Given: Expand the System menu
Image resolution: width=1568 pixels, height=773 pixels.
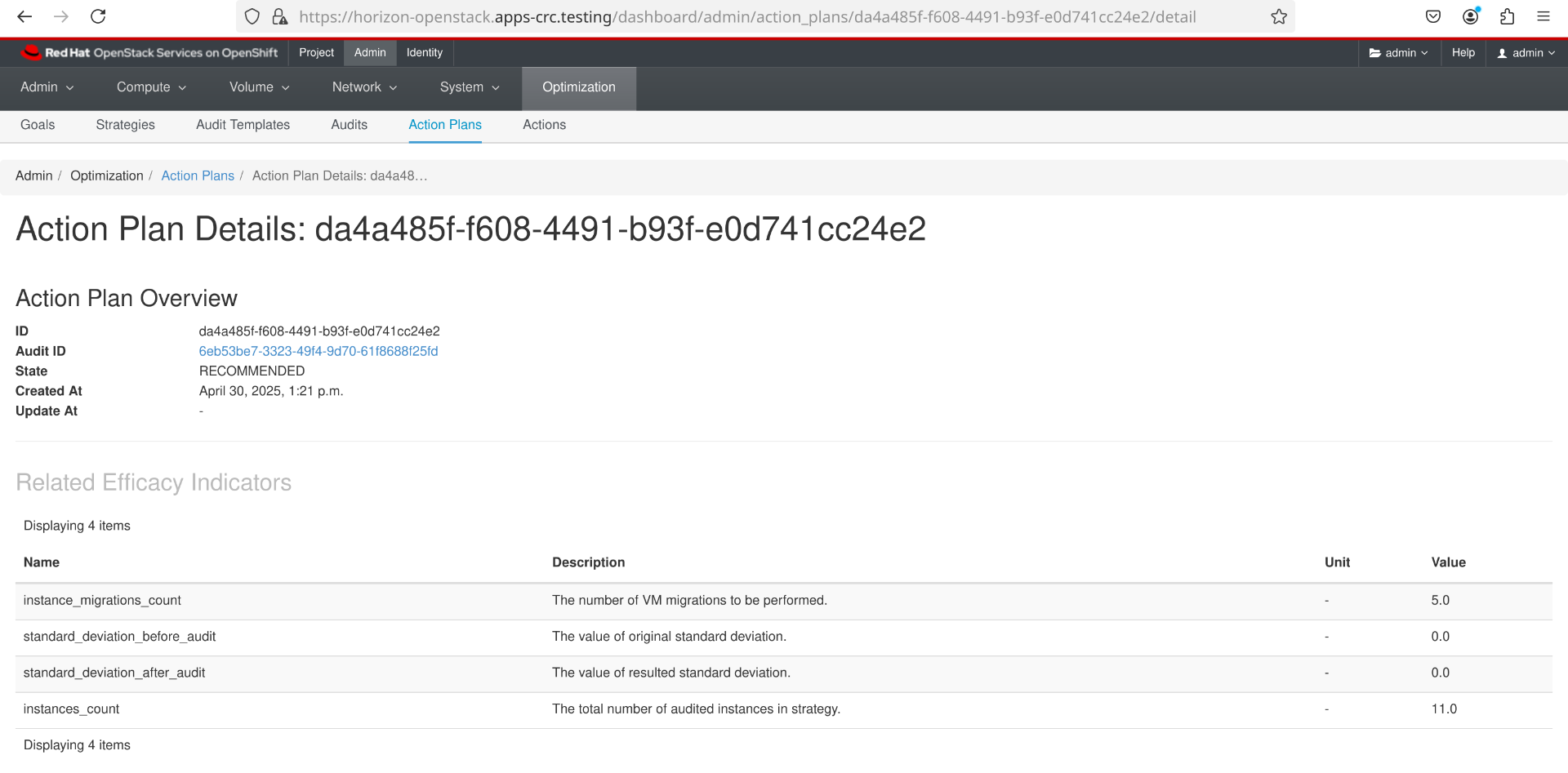Looking at the screenshot, I should coord(470,87).
